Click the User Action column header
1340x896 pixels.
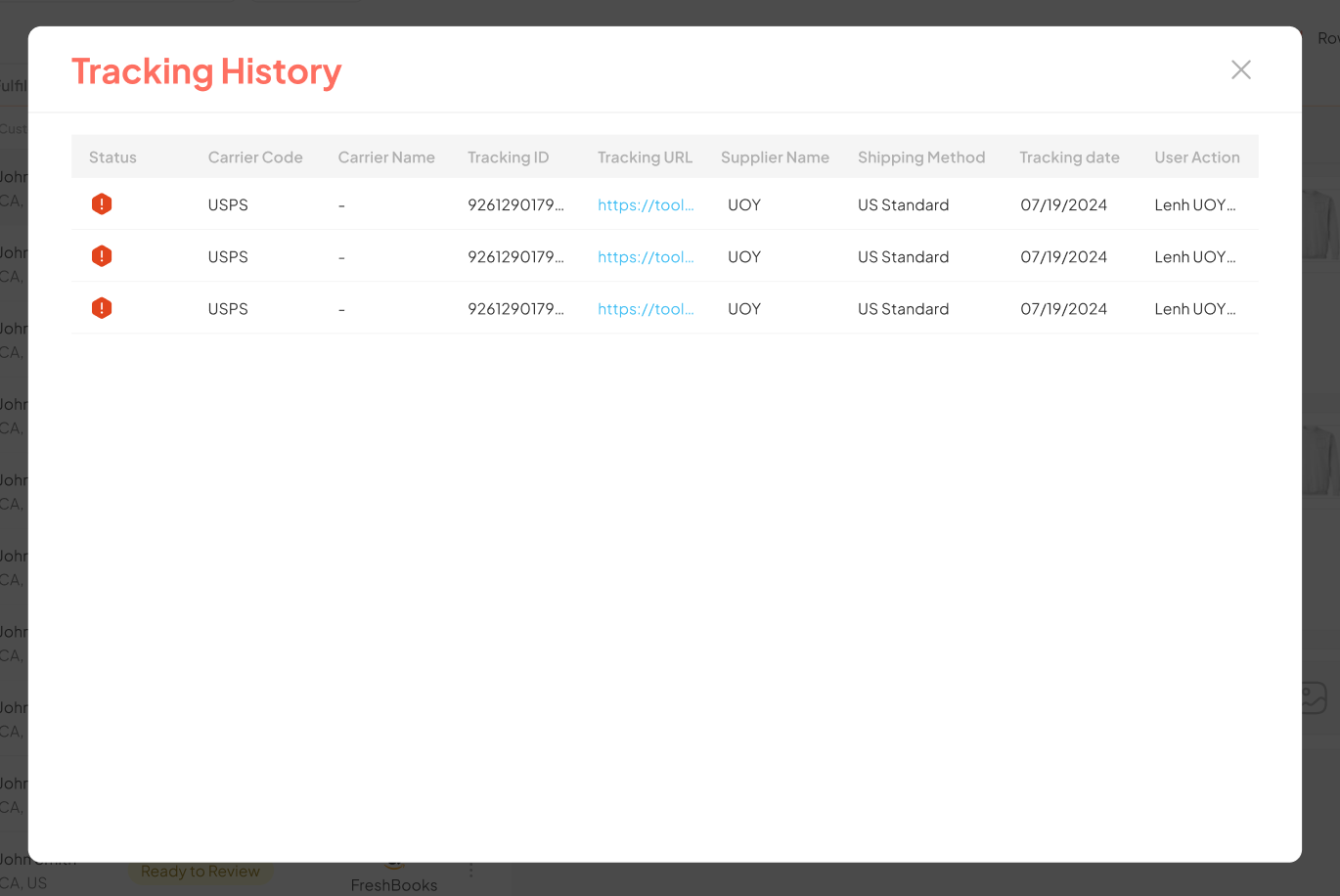[x=1196, y=157]
